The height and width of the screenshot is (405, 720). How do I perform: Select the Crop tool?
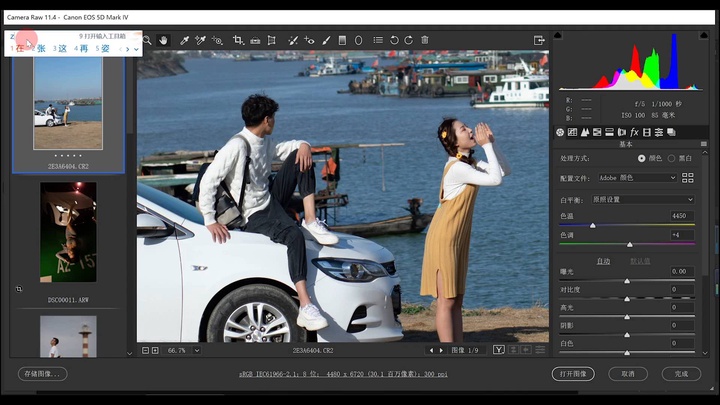click(238, 40)
